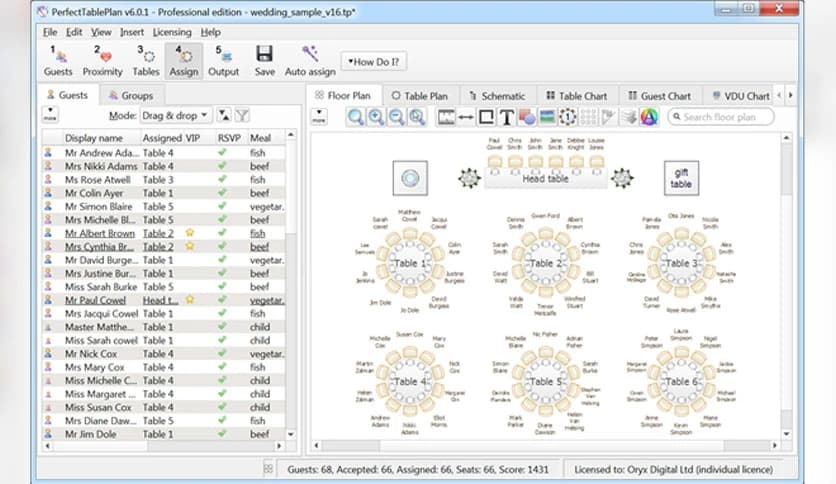
Task: Insert text with the T tool
Action: [x=507, y=117]
